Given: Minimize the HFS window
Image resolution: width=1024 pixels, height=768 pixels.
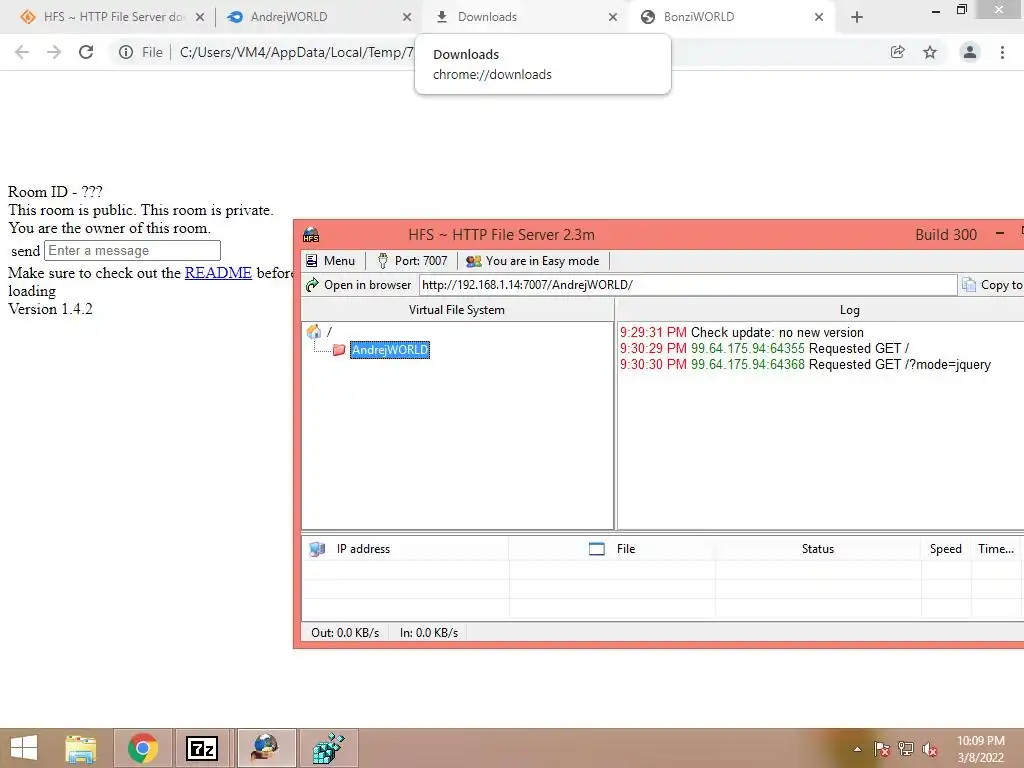Looking at the screenshot, I should pyautogui.click(x=1000, y=234).
